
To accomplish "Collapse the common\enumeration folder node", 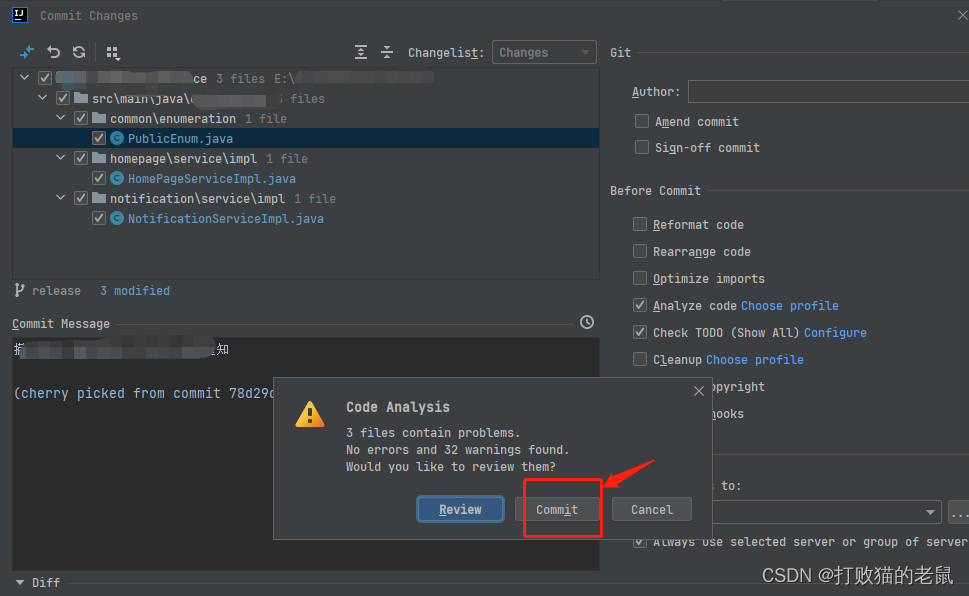I will tap(60, 117).
